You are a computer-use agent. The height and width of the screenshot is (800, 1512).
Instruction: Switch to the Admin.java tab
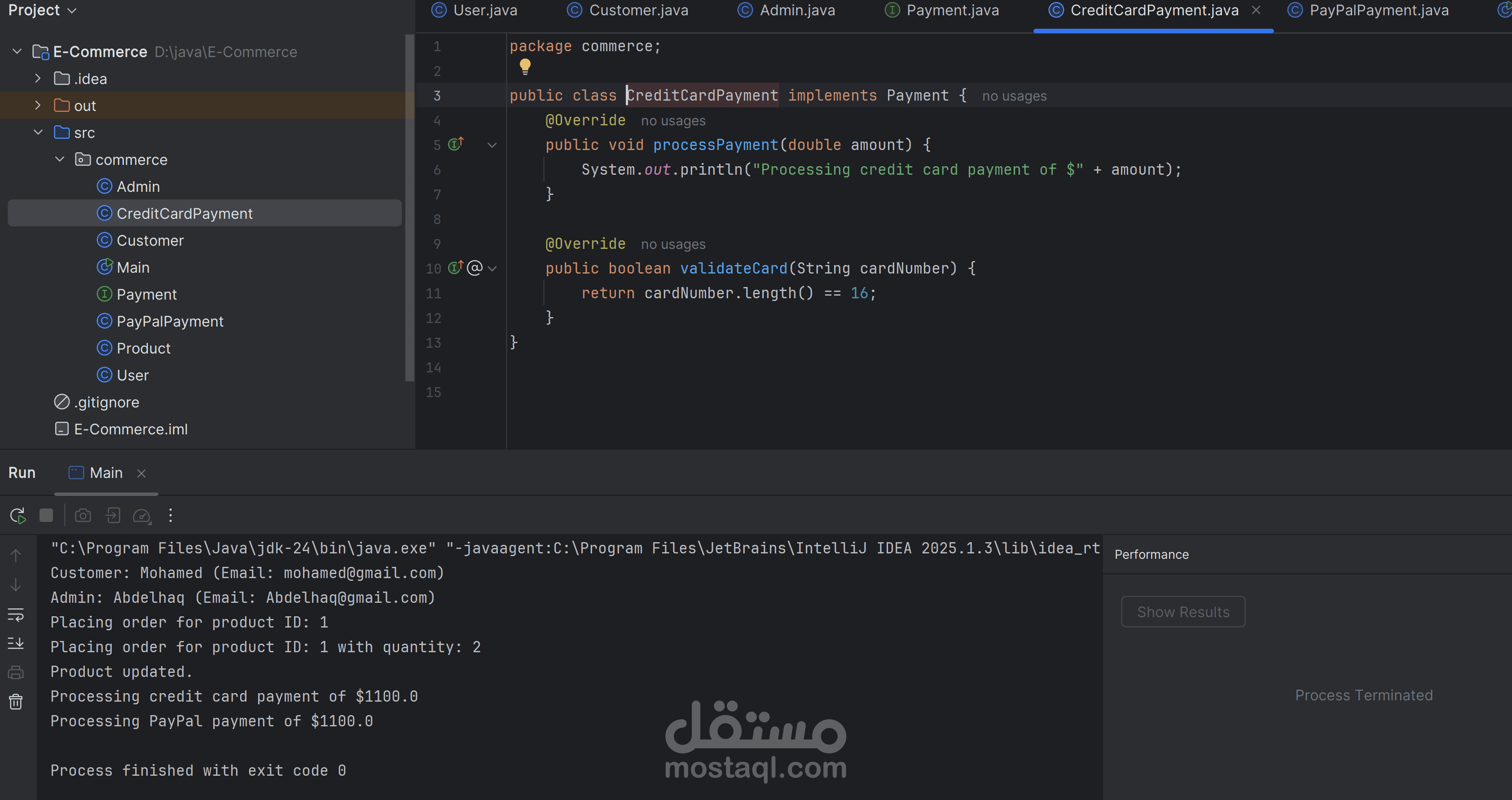click(787, 11)
